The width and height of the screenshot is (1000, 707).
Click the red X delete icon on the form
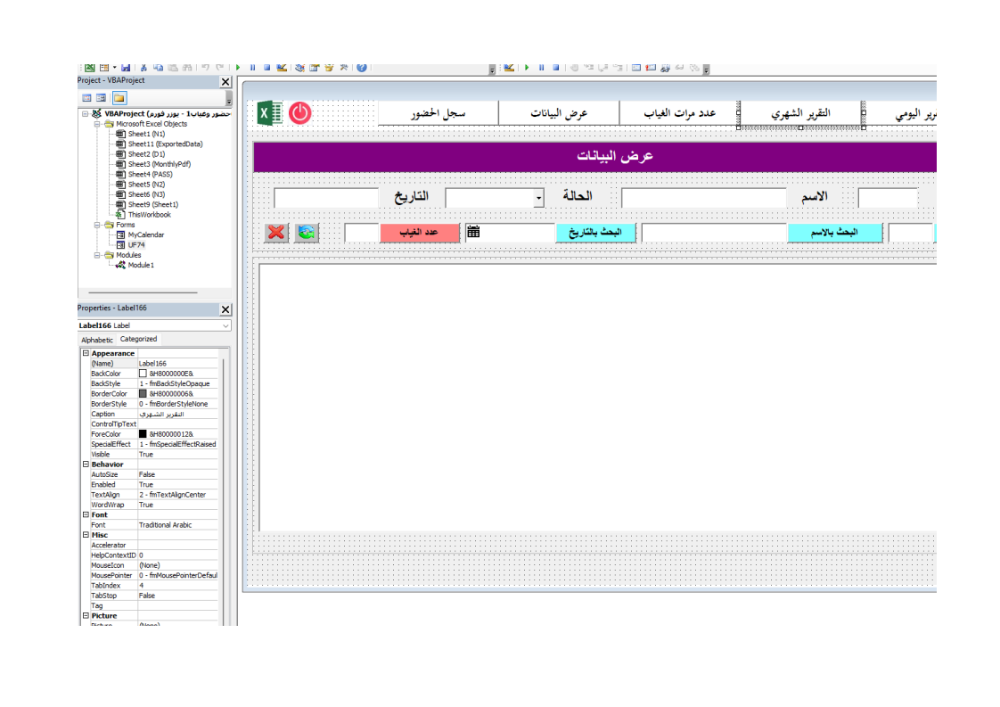coord(276,233)
